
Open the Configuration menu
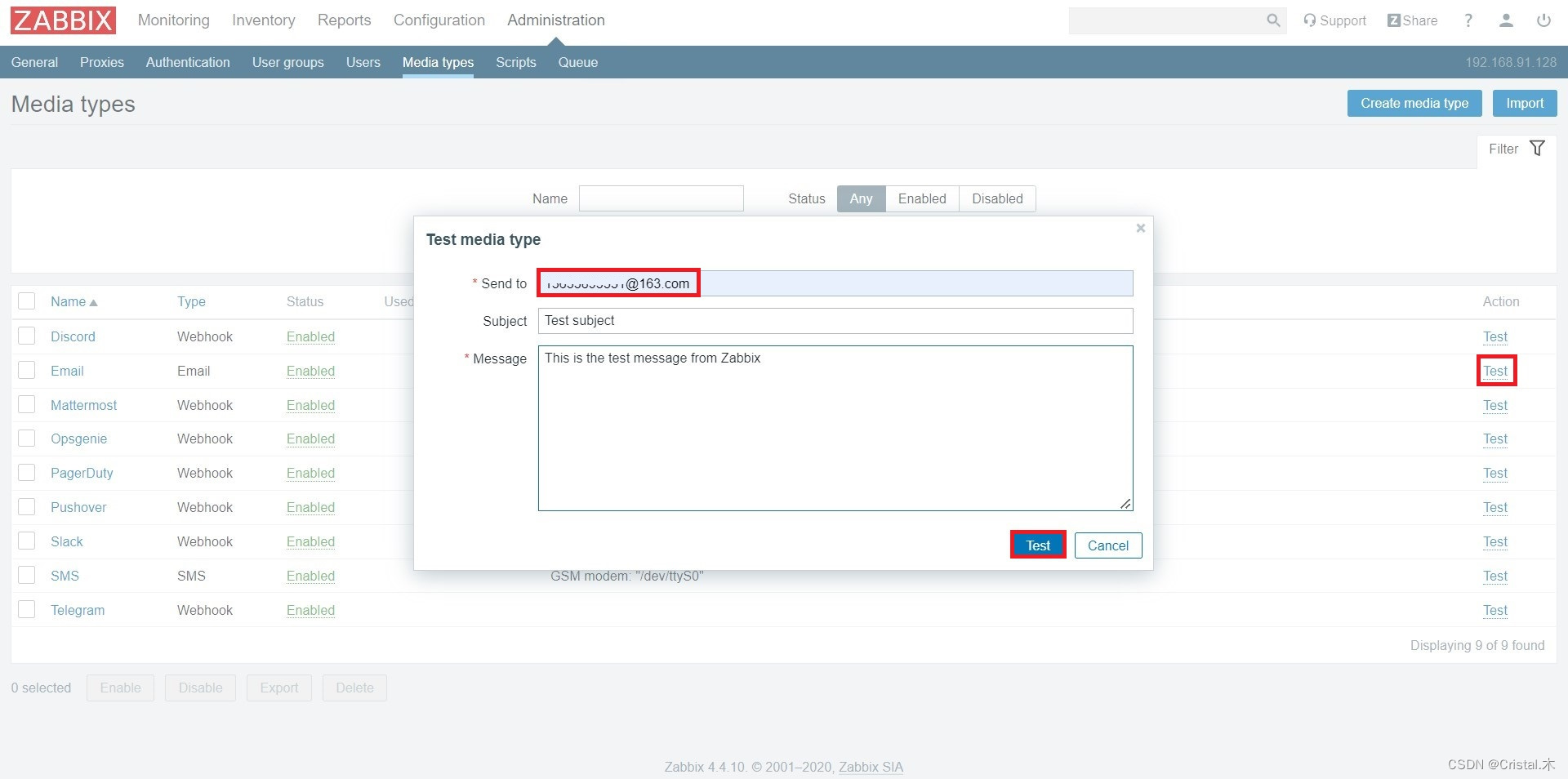click(439, 20)
